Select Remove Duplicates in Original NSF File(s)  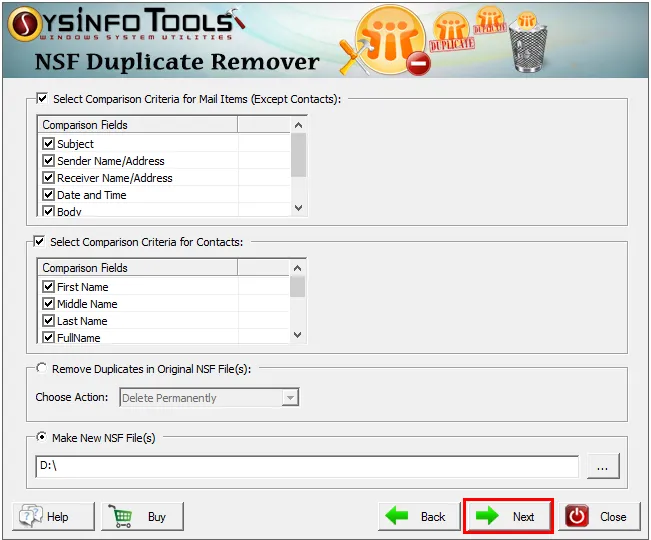coord(42,368)
